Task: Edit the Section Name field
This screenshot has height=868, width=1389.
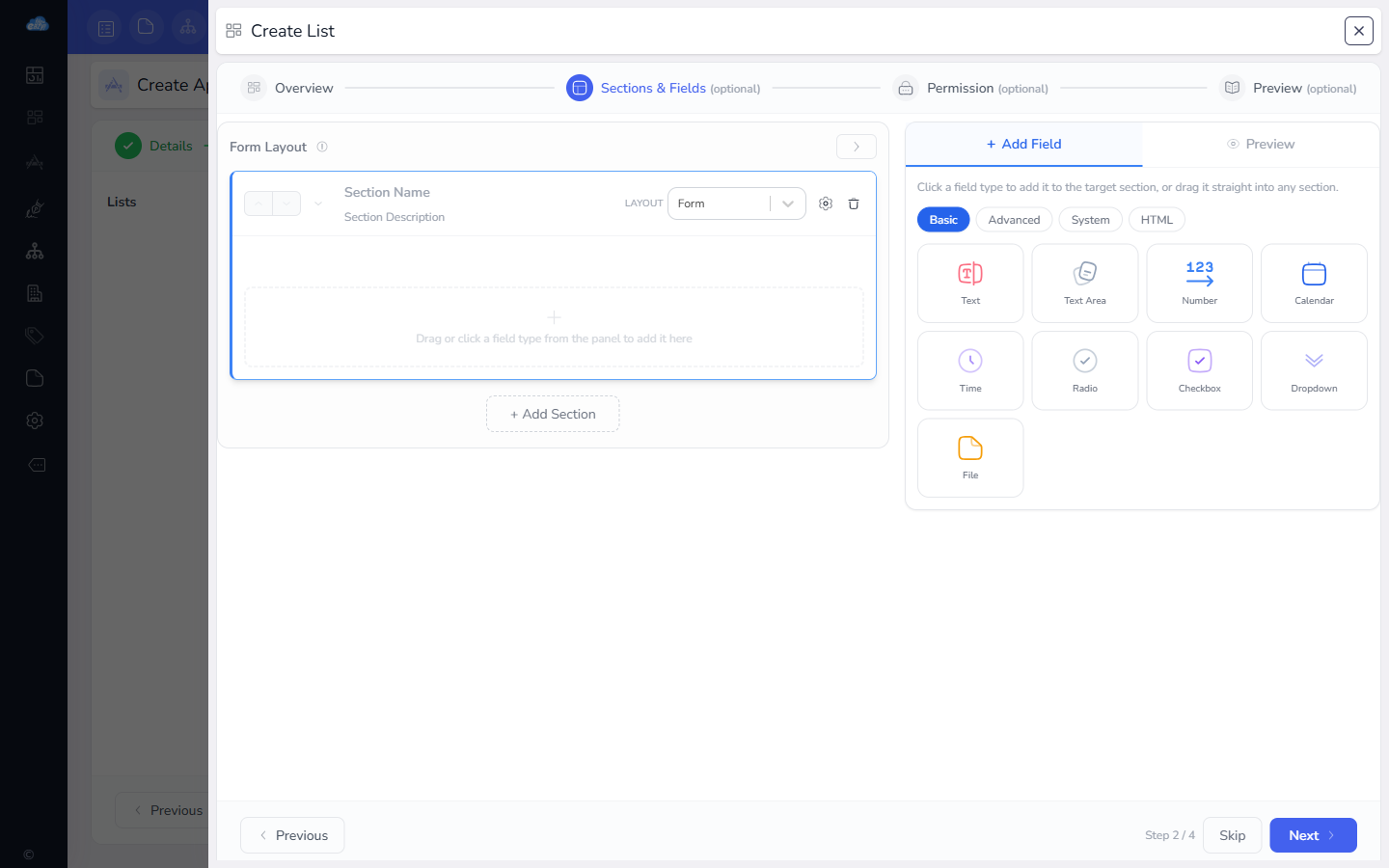Action: click(387, 192)
